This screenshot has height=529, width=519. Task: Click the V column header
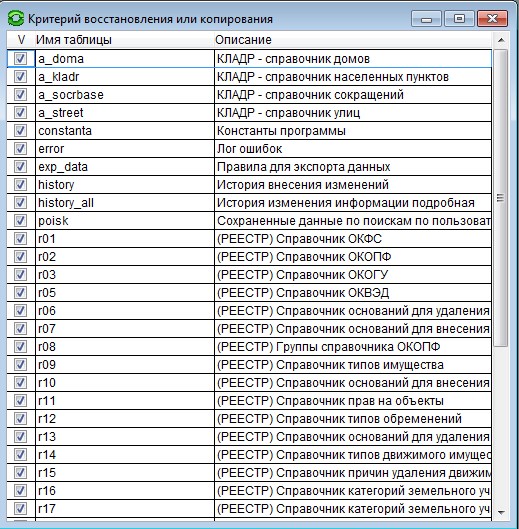[21, 40]
